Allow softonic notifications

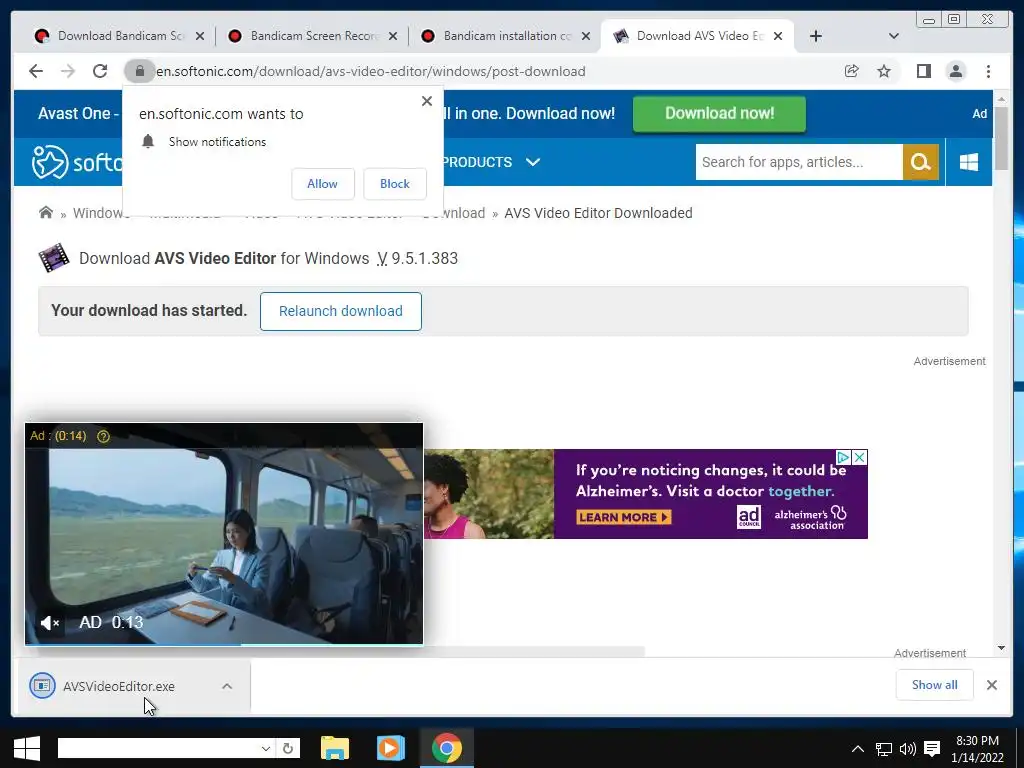tap(323, 184)
